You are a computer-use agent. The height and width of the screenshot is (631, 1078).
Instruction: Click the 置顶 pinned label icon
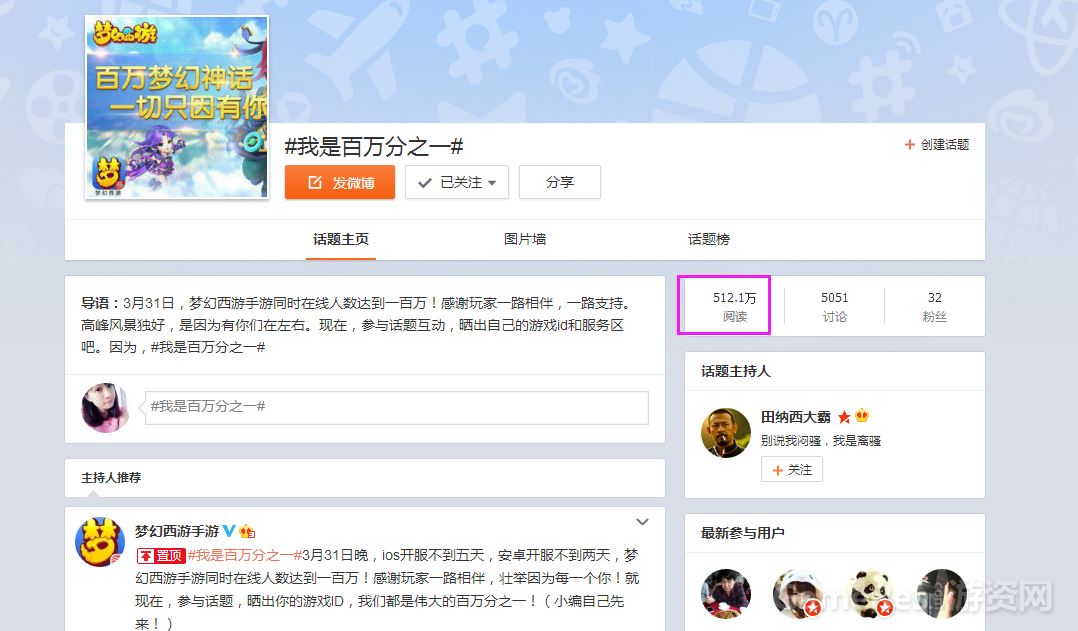(x=161, y=555)
